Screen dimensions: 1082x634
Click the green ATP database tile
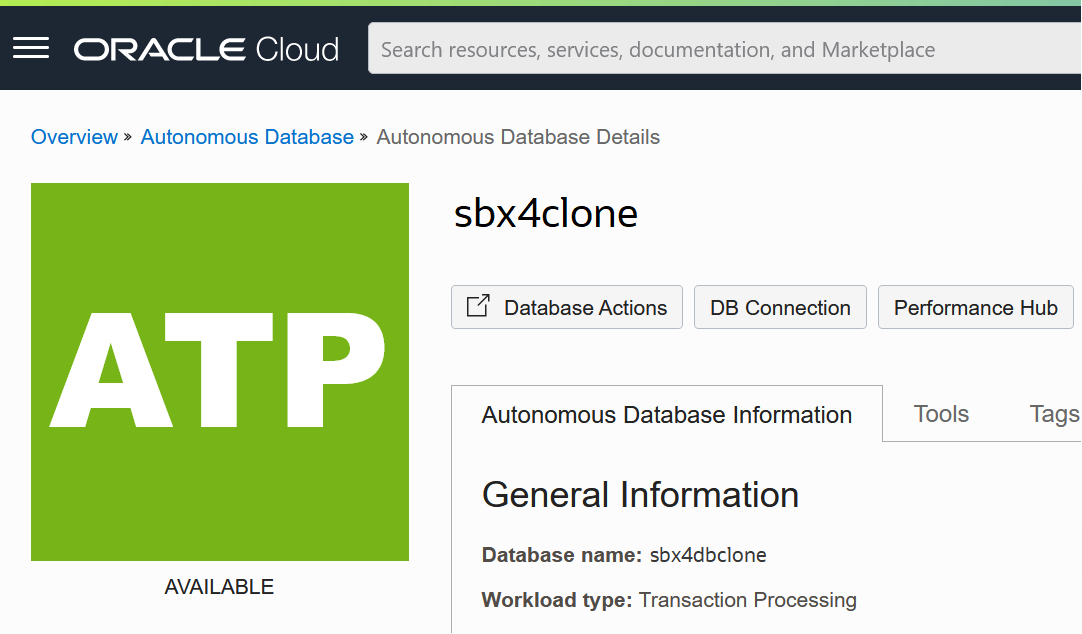tap(220, 371)
